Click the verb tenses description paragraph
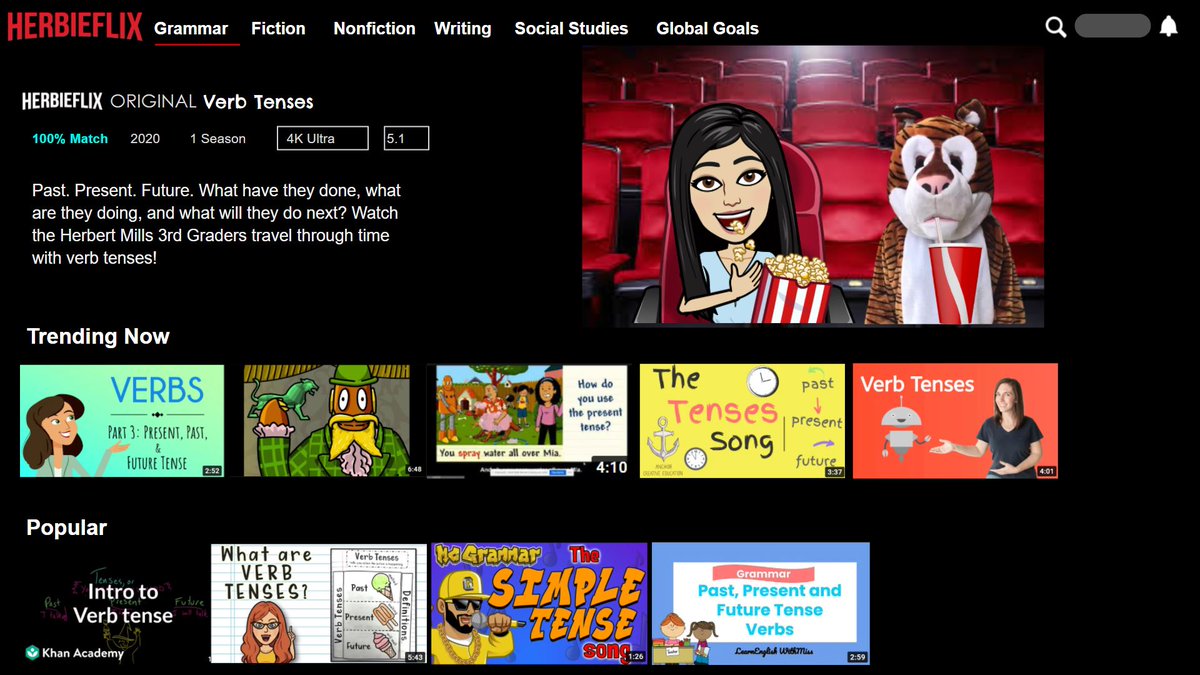This screenshot has width=1200, height=675. click(216, 224)
